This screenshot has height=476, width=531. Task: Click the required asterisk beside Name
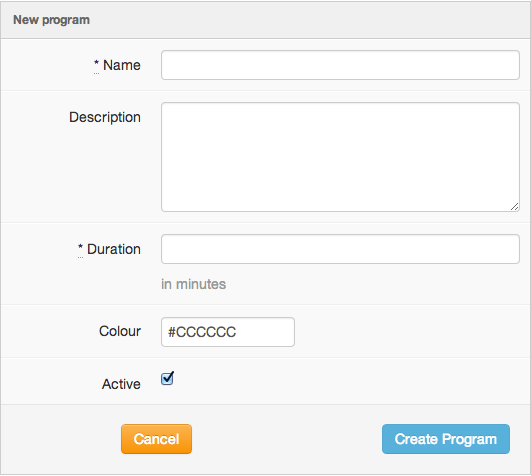point(97,63)
